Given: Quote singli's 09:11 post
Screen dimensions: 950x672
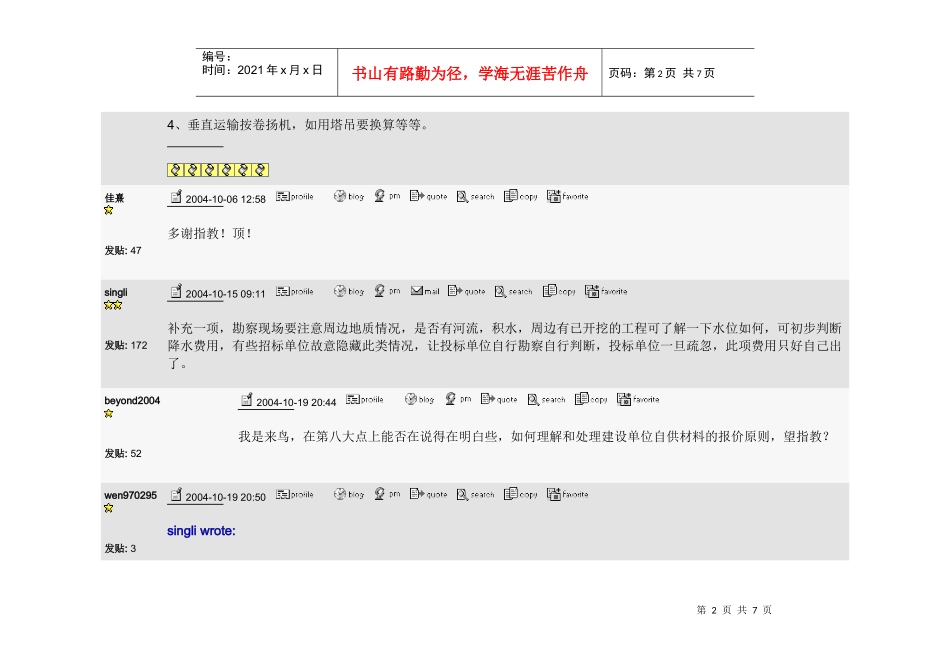Looking at the screenshot, I should 467,291.
